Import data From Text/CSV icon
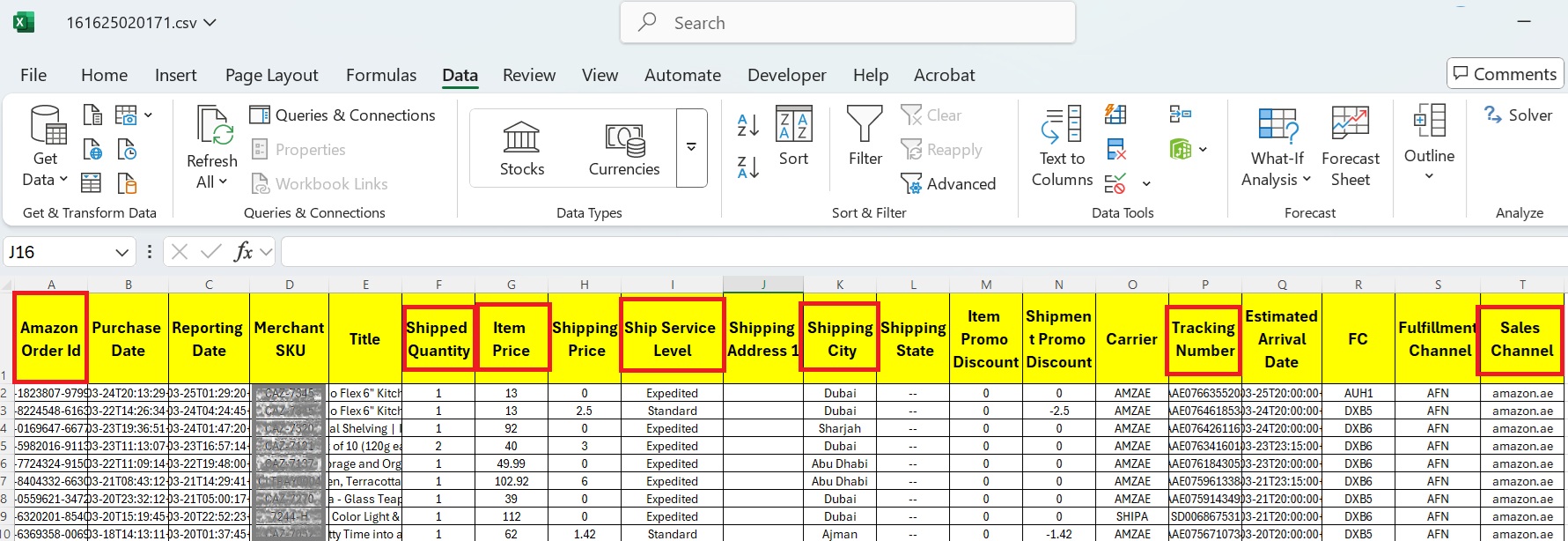Screen dimensions: 1568x541 tap(92, 115)
